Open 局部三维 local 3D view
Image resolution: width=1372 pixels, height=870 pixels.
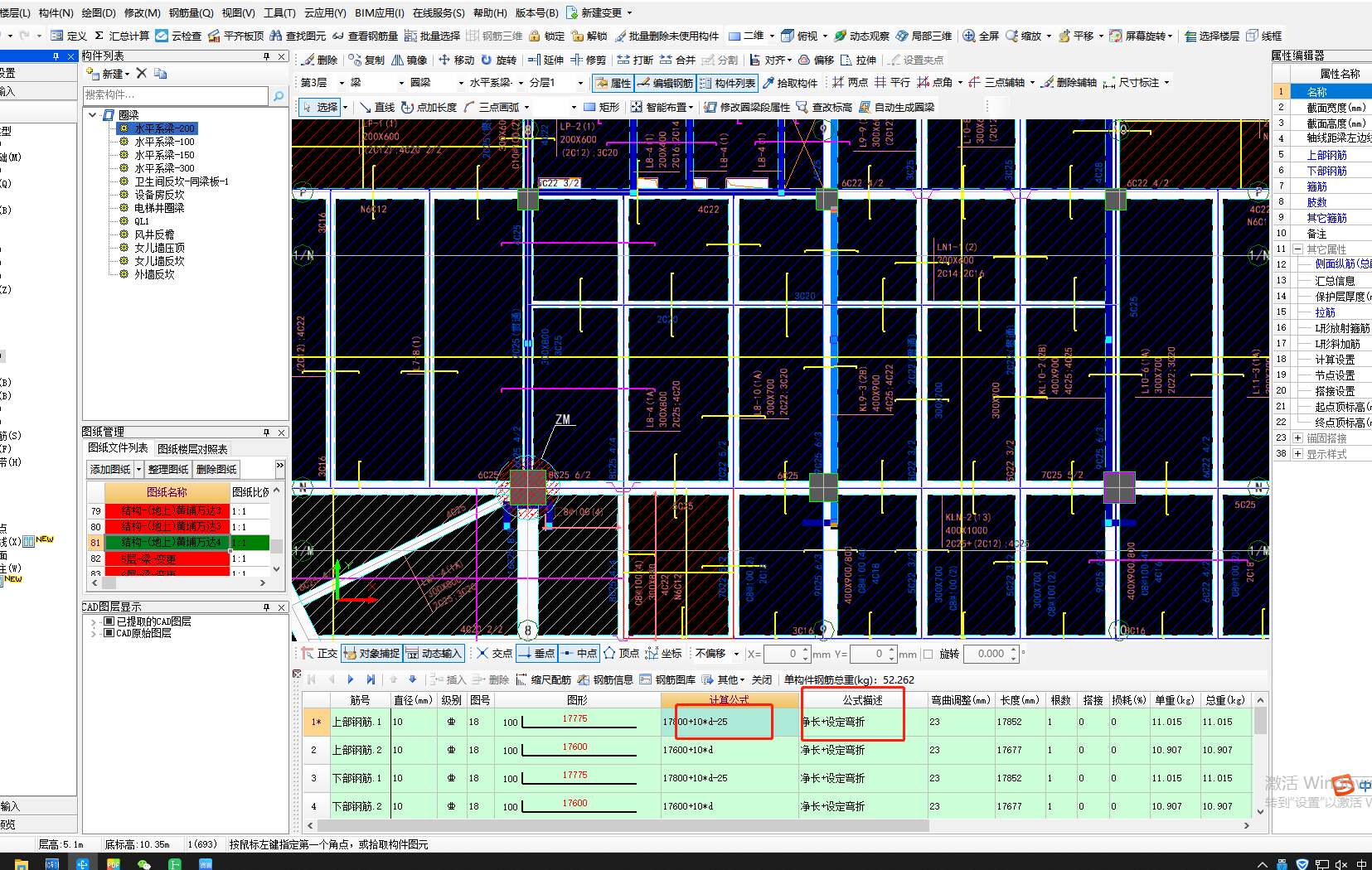(924, 36)
